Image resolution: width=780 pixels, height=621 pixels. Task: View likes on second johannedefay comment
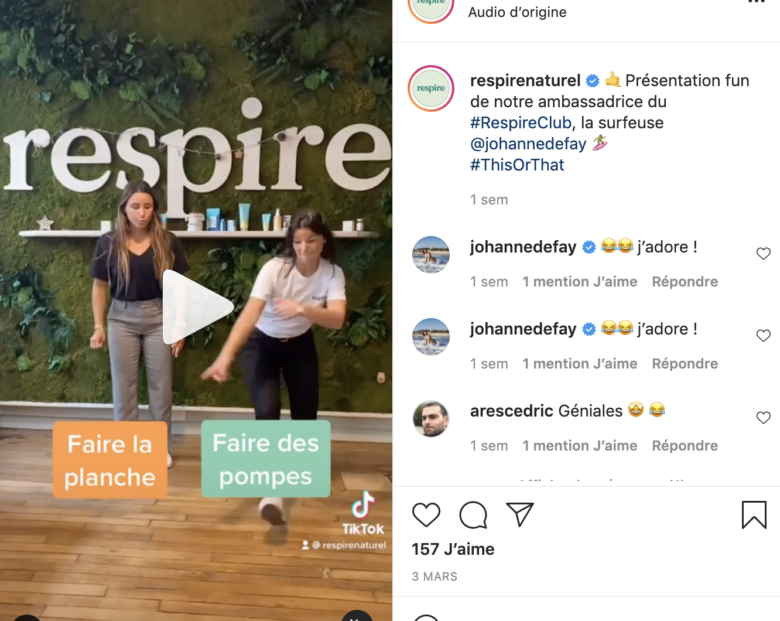coord(580,364)
